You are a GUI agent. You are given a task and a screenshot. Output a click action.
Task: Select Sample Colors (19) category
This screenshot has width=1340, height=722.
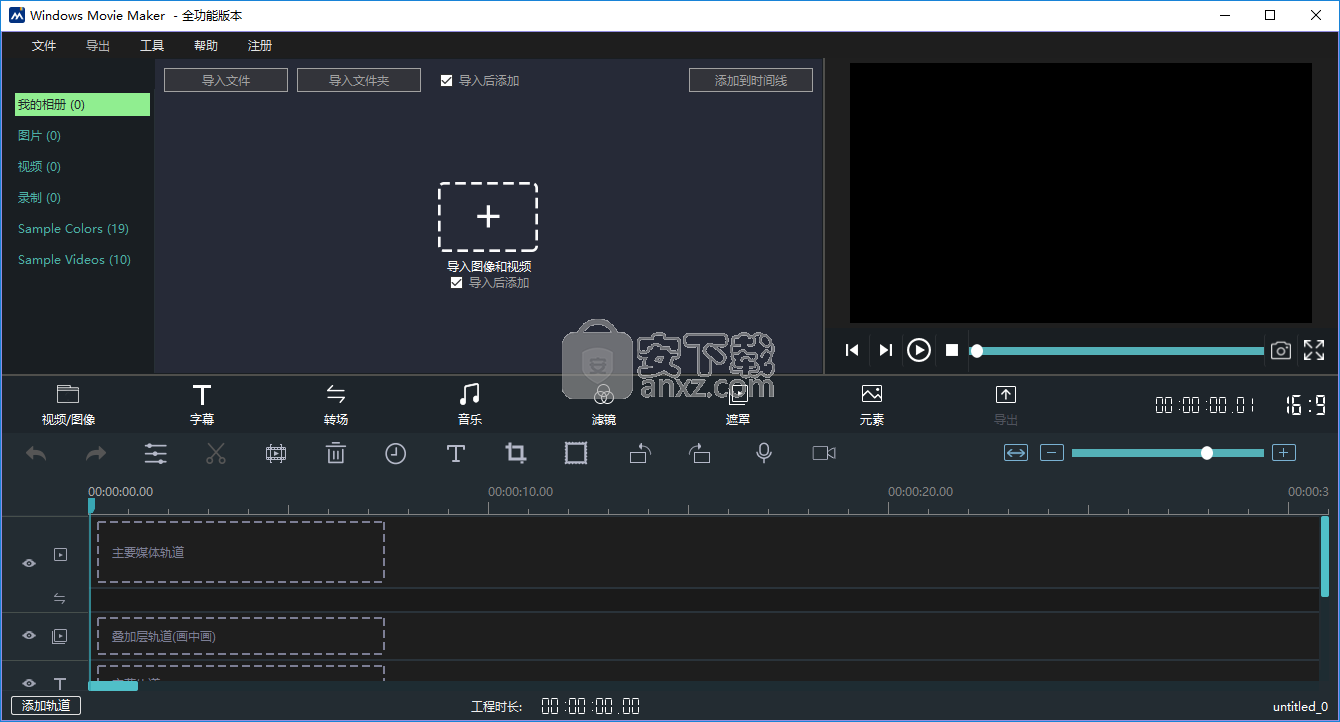click(x=73, y=229)
